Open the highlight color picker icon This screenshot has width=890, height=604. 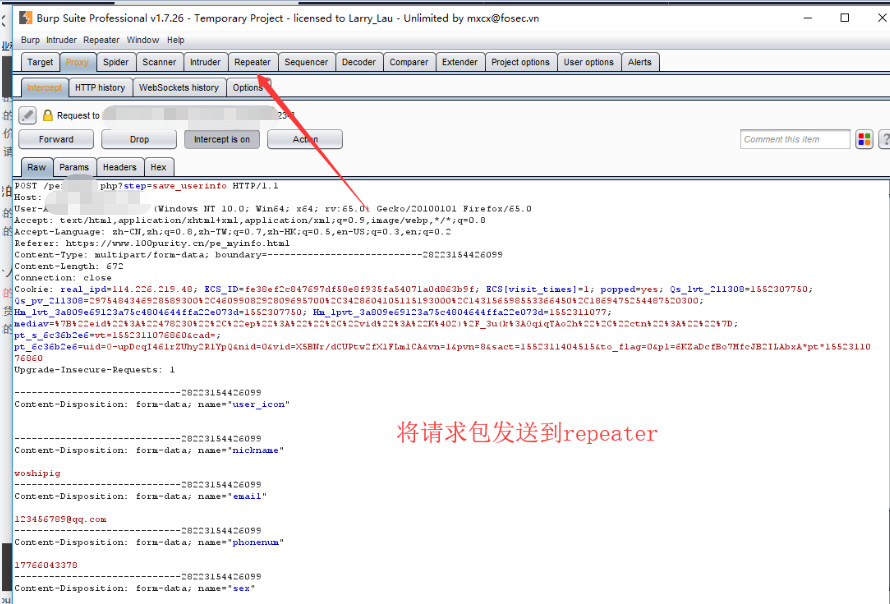click(x=864, y=139)
